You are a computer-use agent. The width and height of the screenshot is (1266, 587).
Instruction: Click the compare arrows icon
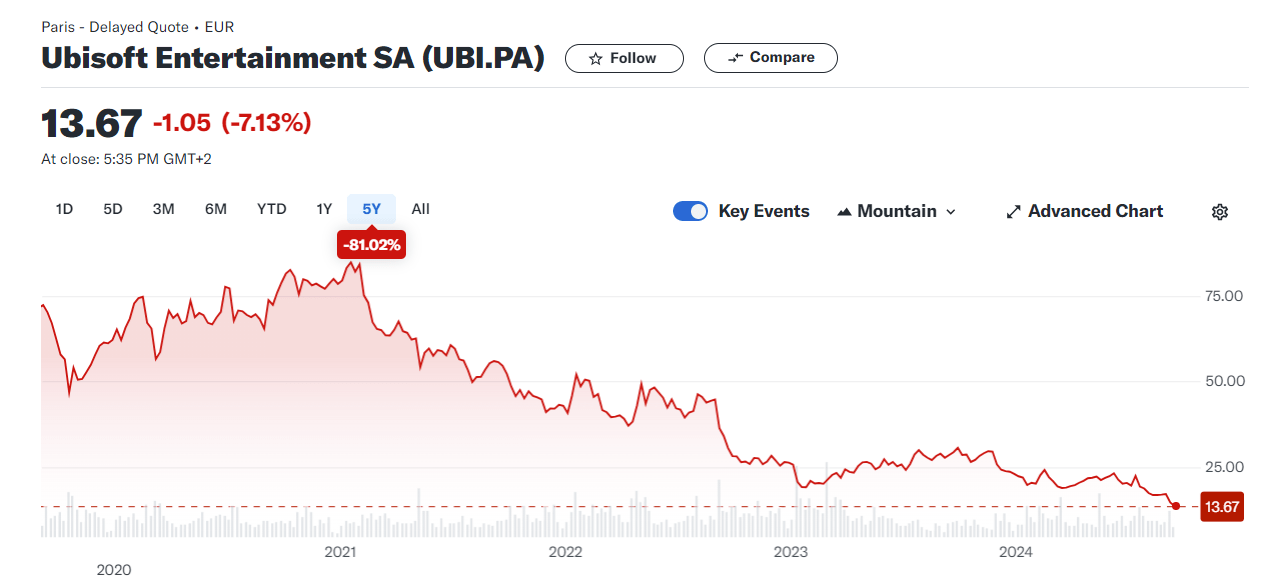click(x=735, y=58)
